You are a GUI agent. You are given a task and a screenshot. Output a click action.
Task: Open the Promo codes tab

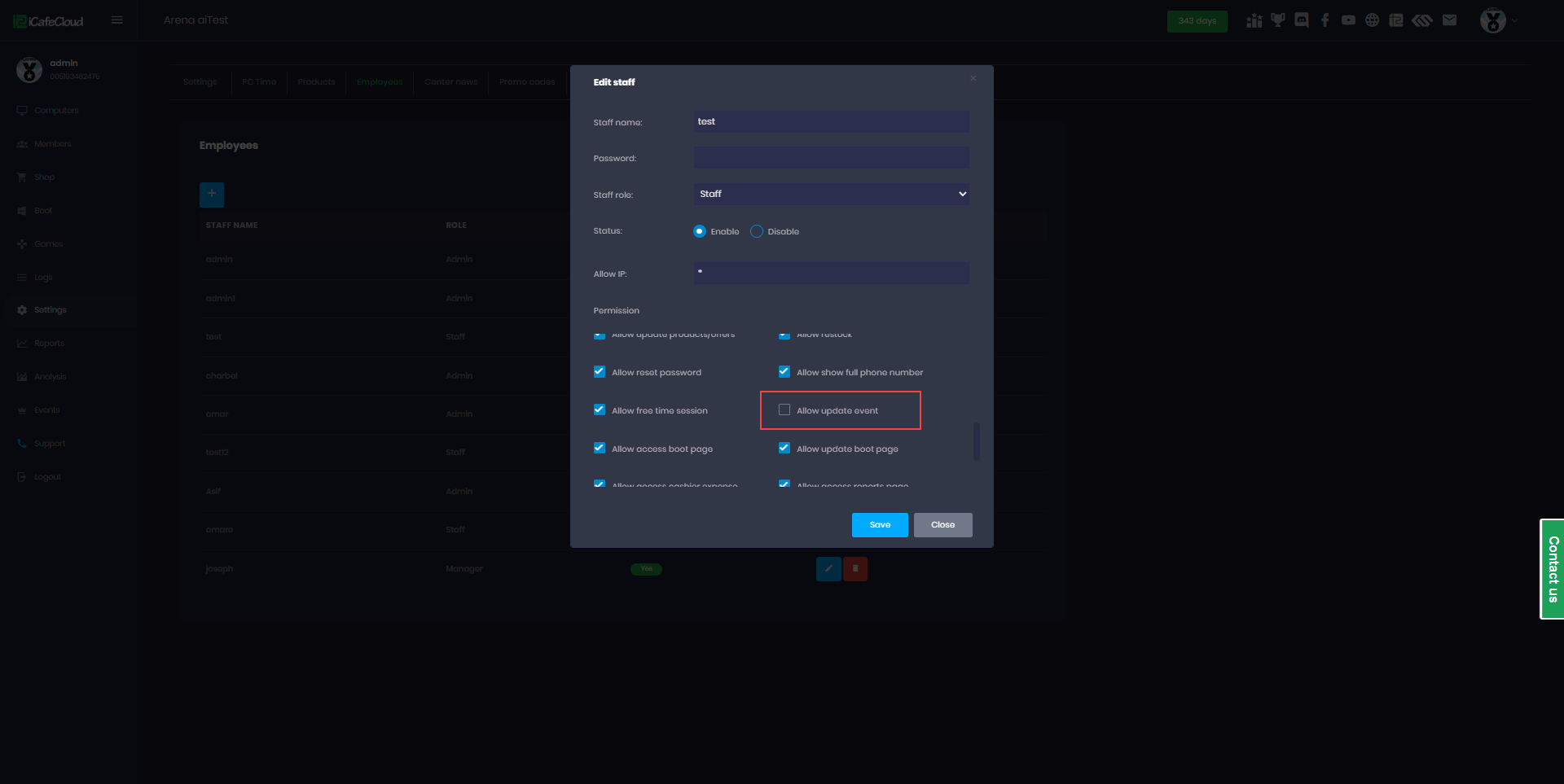(527, 82)
